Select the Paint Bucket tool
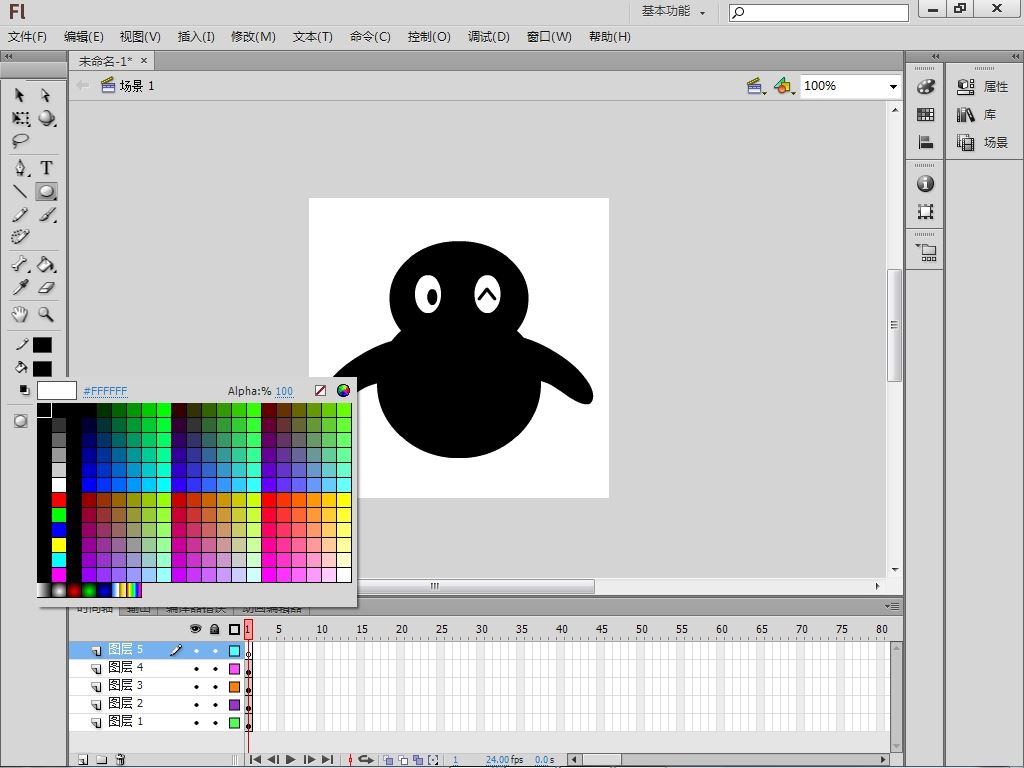This screenshot has width=1024, height=768. (x=46, y=264)
